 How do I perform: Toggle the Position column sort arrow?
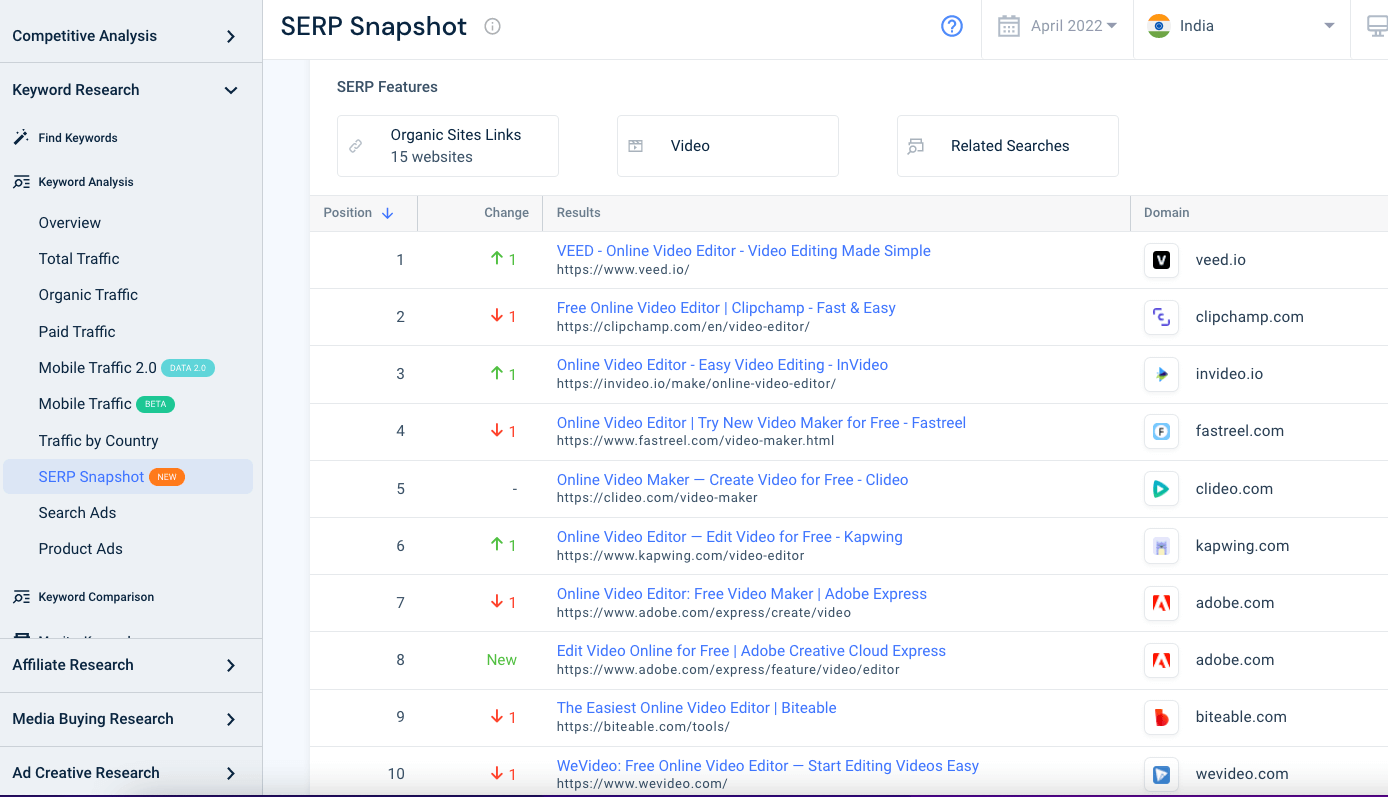point(386,212)
